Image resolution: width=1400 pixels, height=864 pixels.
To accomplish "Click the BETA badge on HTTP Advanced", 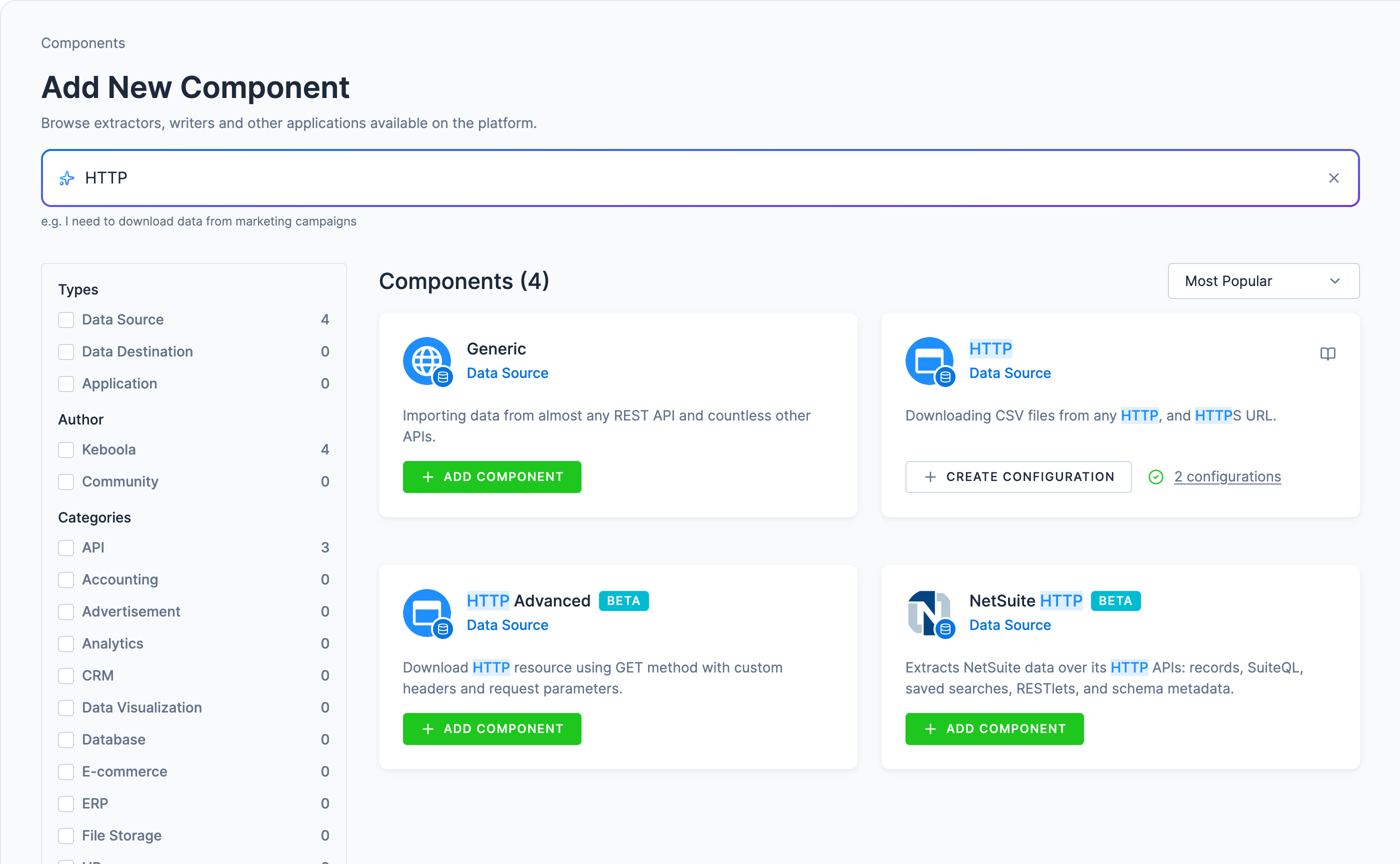I will (623, 600).
